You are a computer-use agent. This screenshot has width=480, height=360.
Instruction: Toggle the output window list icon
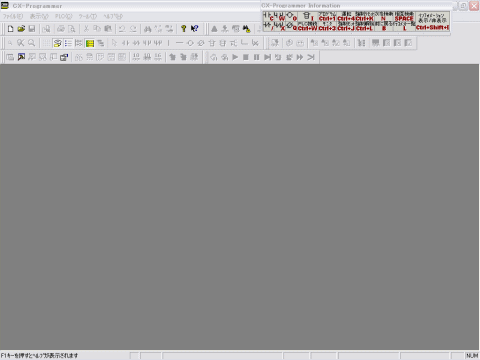tap(68, 43)
